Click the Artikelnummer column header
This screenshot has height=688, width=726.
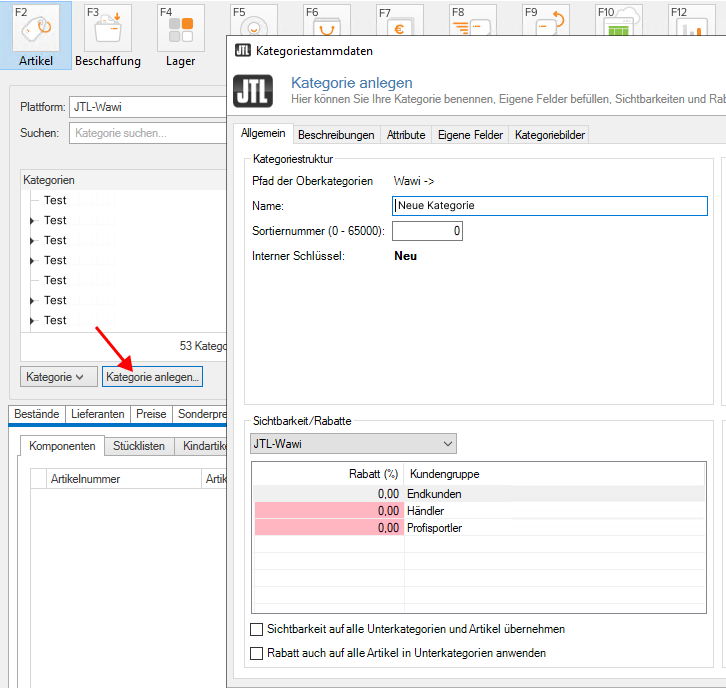point(124,479)
